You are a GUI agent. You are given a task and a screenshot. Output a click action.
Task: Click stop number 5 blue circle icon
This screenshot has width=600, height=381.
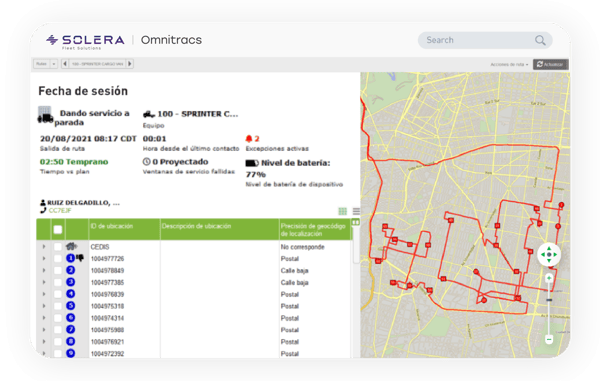(70, 306)
